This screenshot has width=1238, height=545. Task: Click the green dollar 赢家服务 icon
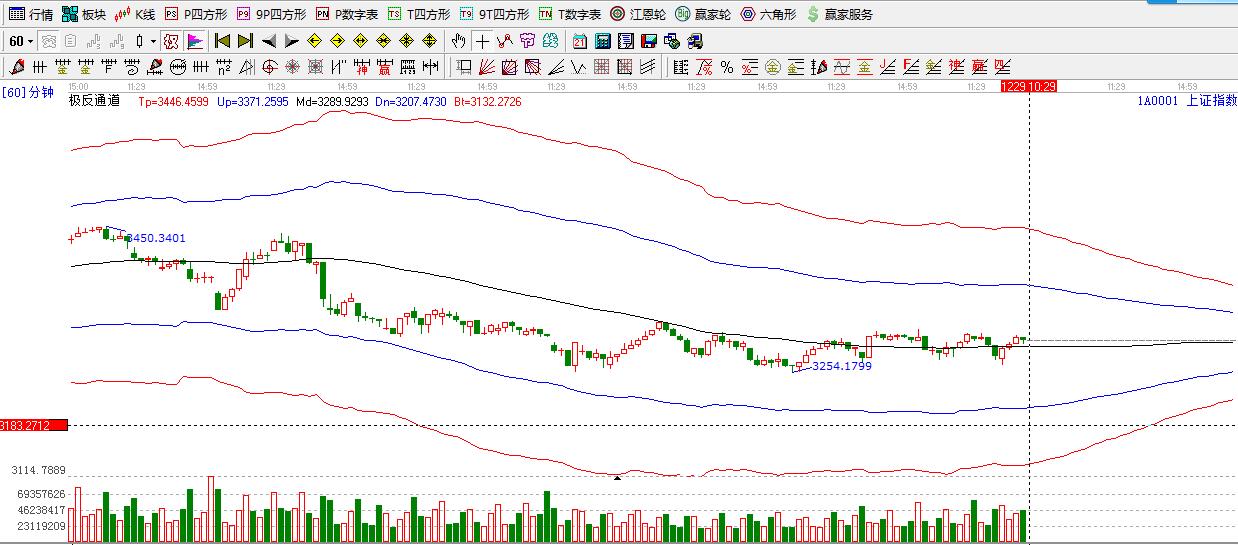click(x=813, y=14)
